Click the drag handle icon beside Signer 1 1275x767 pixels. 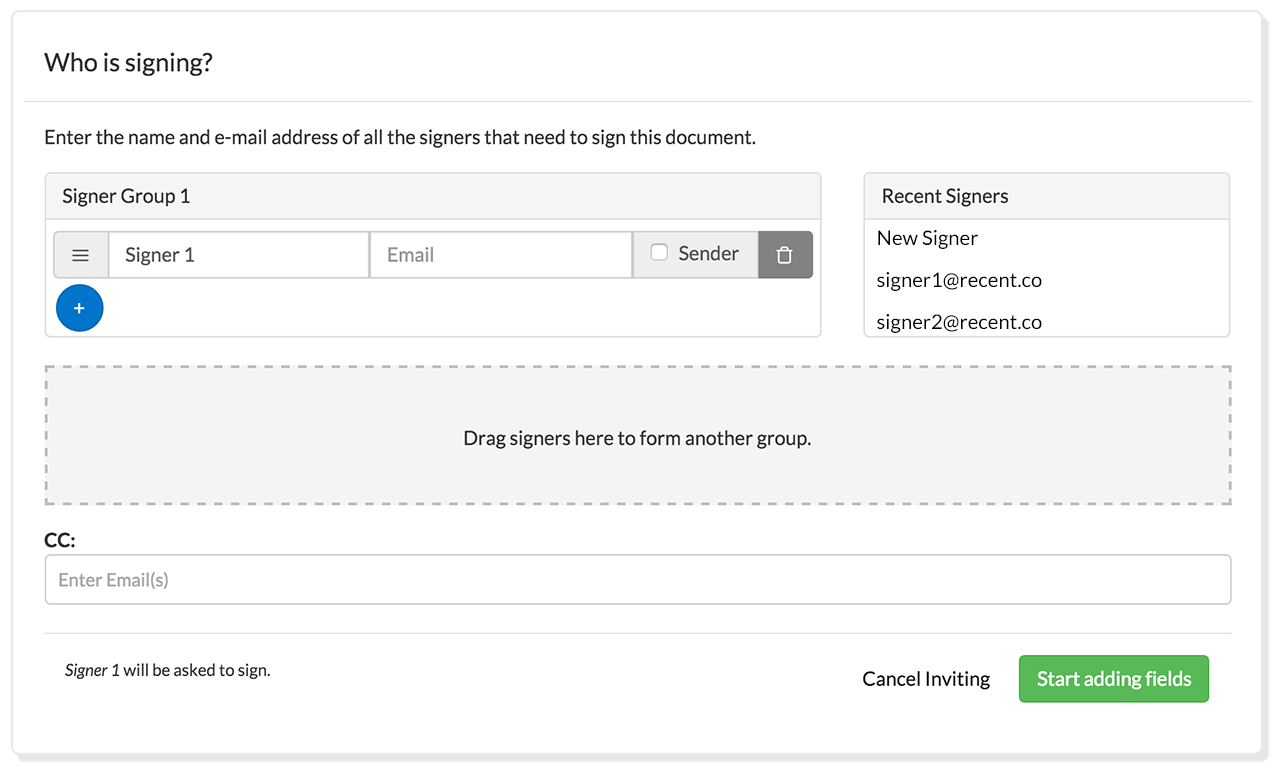click(81, 255)
